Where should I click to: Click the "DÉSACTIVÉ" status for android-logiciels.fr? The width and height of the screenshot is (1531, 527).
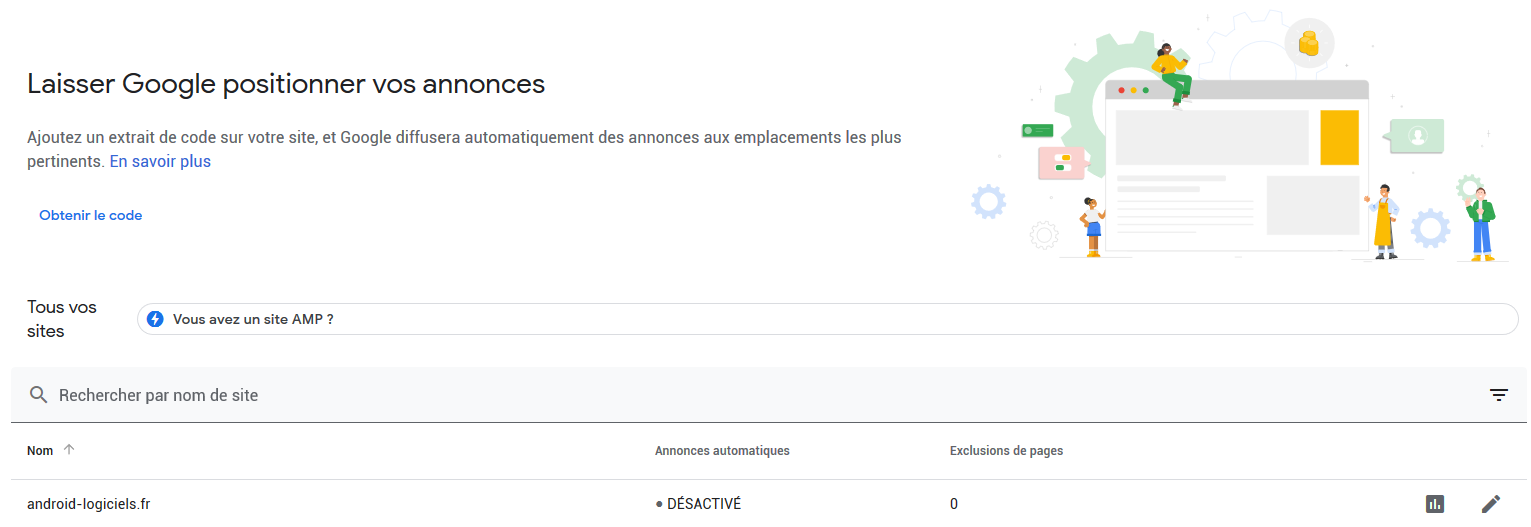pos(698,504)
